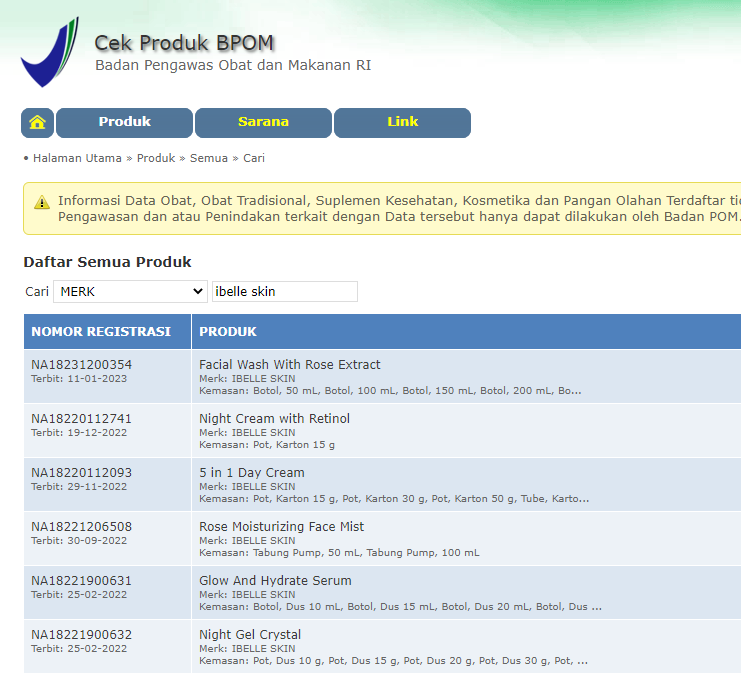Go to Halaman Utama breadcrumb

click(77, 158)
